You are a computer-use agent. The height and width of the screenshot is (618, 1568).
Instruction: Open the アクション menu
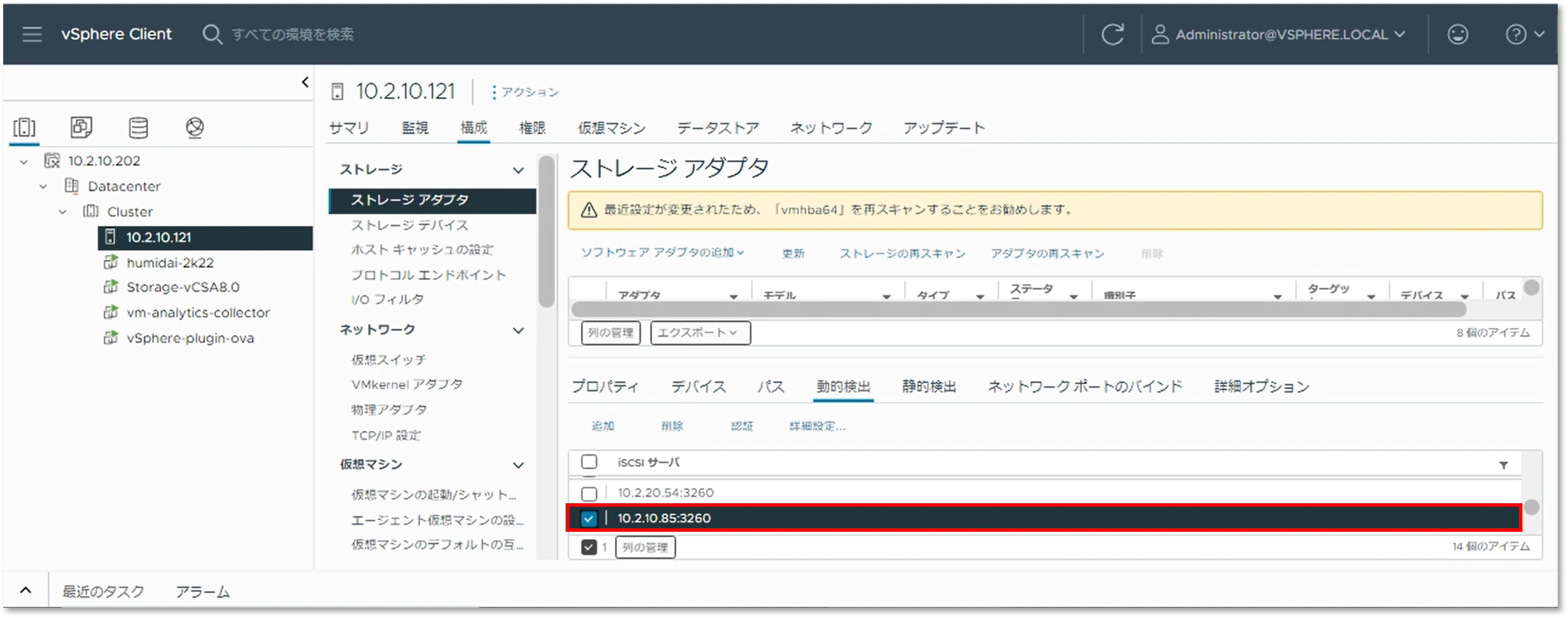525,92
